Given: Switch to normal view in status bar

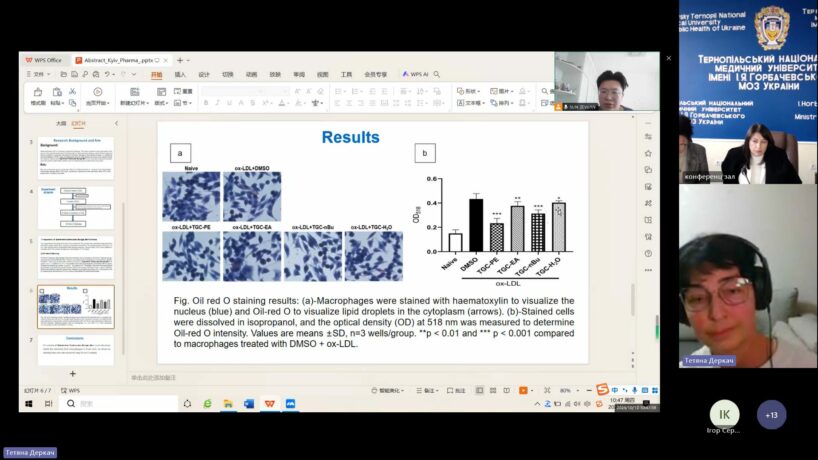Looking at the screenshot, I should click(x=481, y=390).
